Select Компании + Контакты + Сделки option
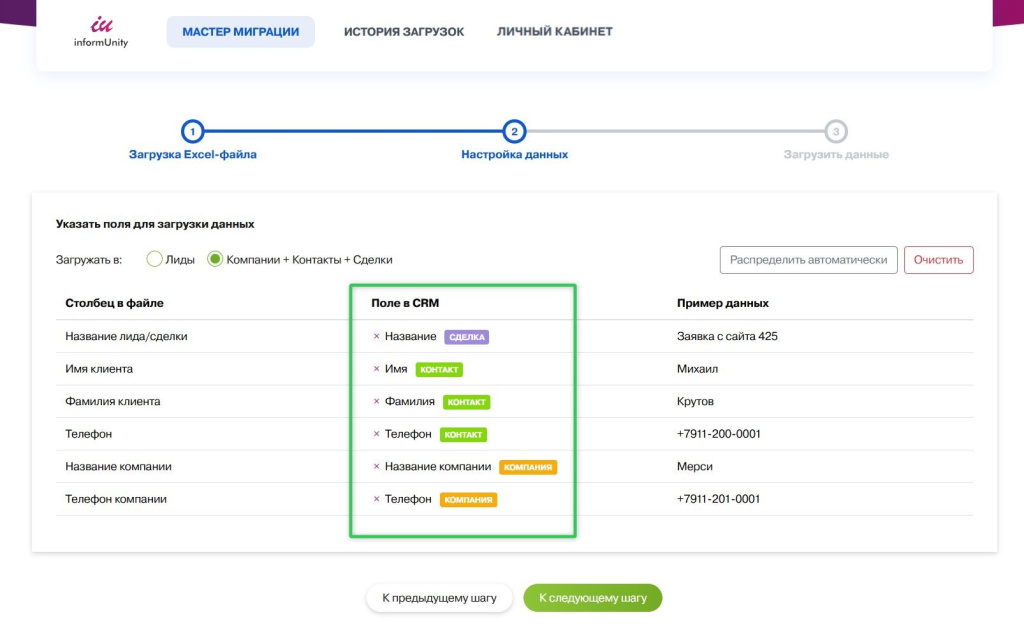Image resolution: width=1024 pixels, height=631 pixels. pos(214,259)
